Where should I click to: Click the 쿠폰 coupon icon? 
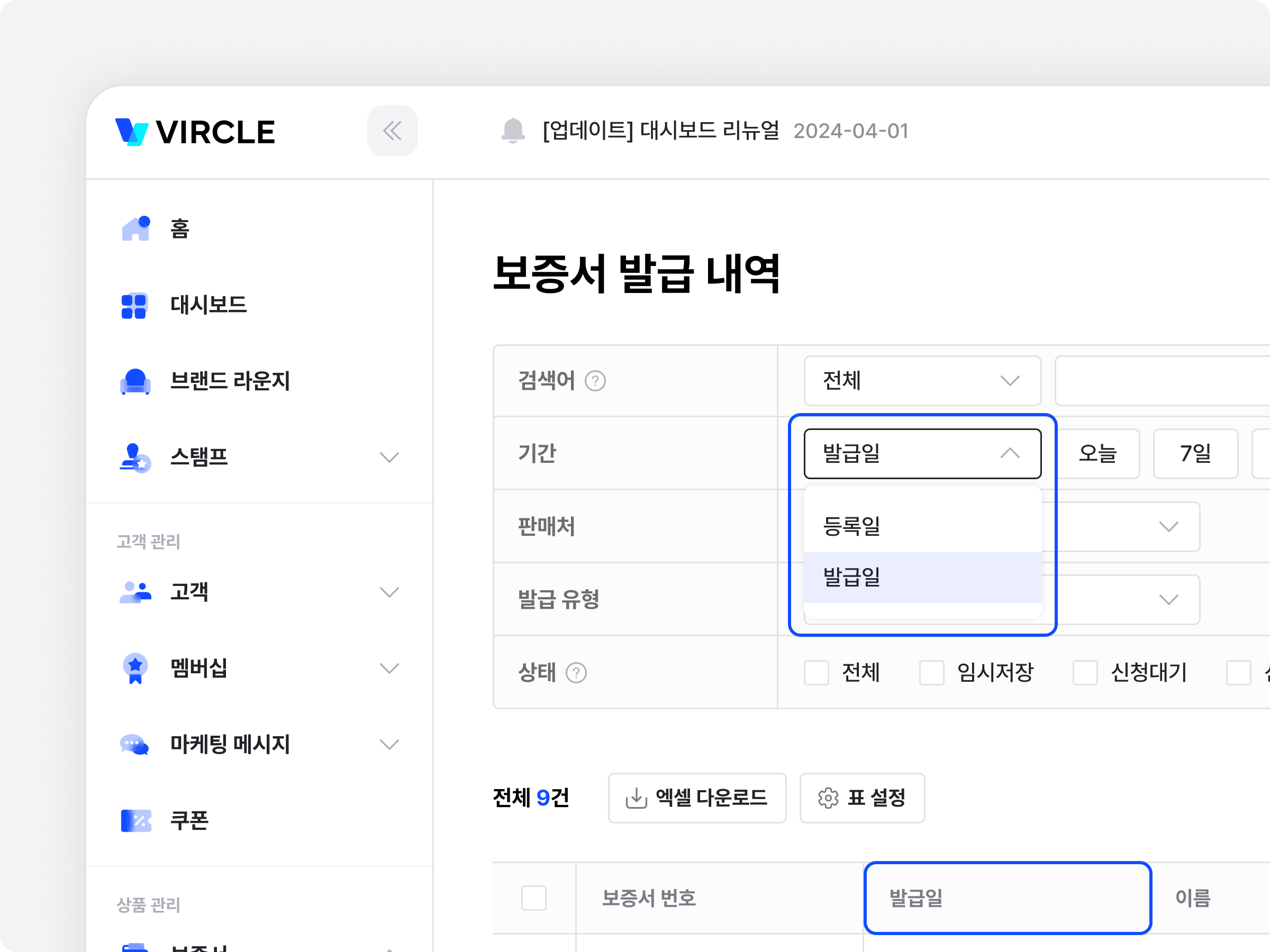[136, 821]
